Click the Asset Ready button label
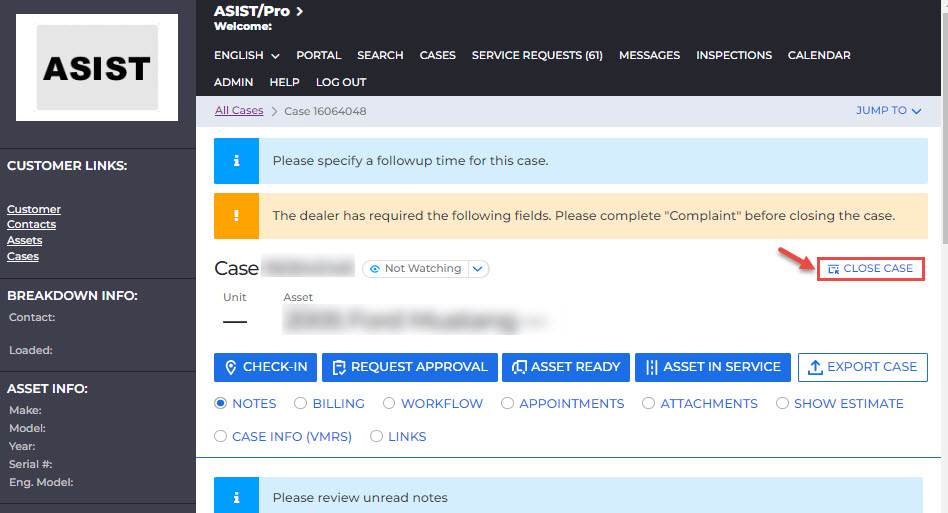This screenshot has width=948, height=513. [x=576, y=367]
